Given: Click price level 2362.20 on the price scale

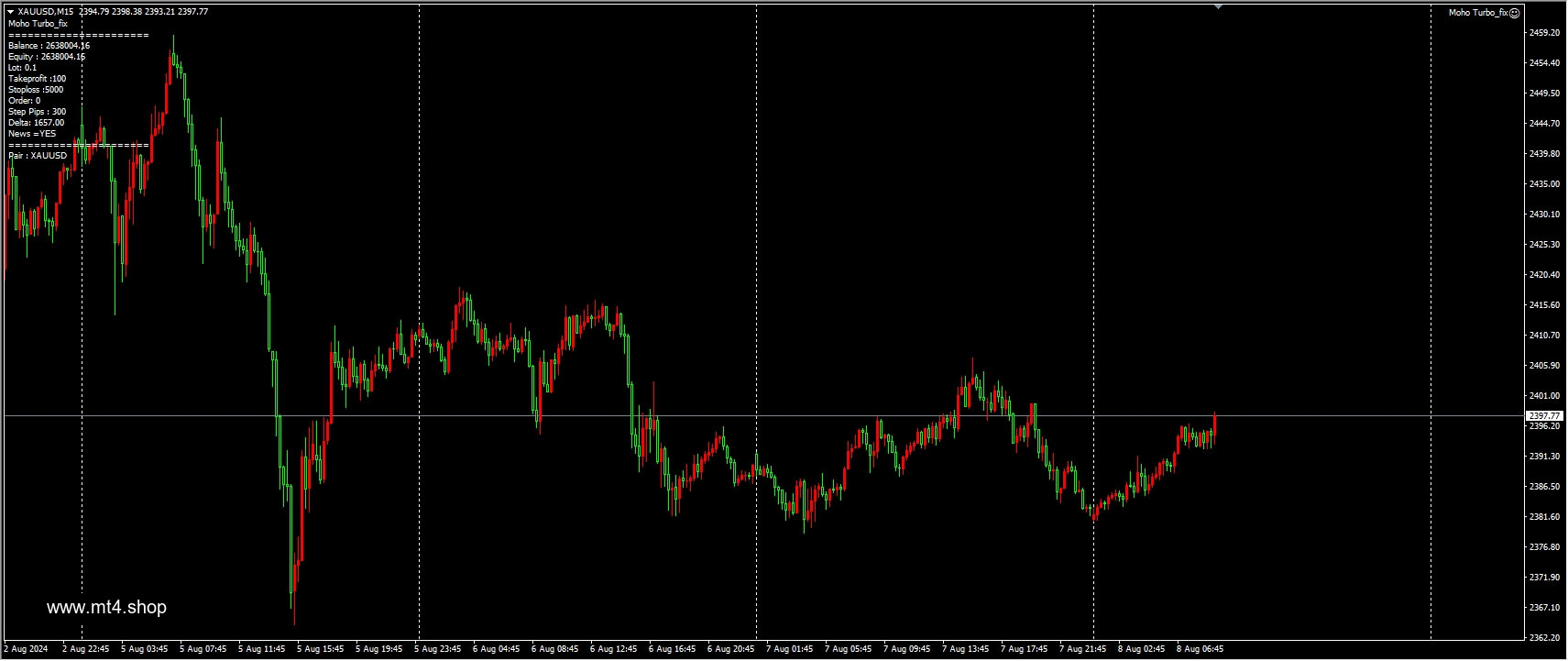Looking at the screenshot, I should [x=1545, y=638].
